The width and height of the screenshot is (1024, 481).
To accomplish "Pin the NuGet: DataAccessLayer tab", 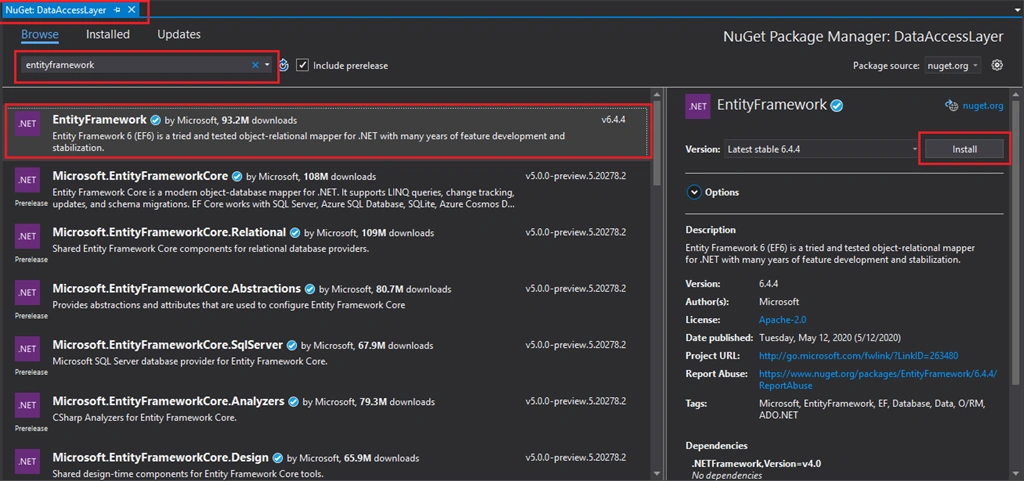I will click(x=117, y=9).
